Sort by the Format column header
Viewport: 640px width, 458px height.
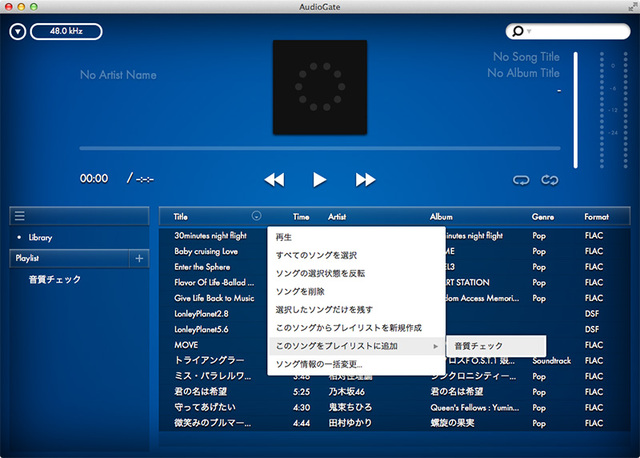(596, 217)
